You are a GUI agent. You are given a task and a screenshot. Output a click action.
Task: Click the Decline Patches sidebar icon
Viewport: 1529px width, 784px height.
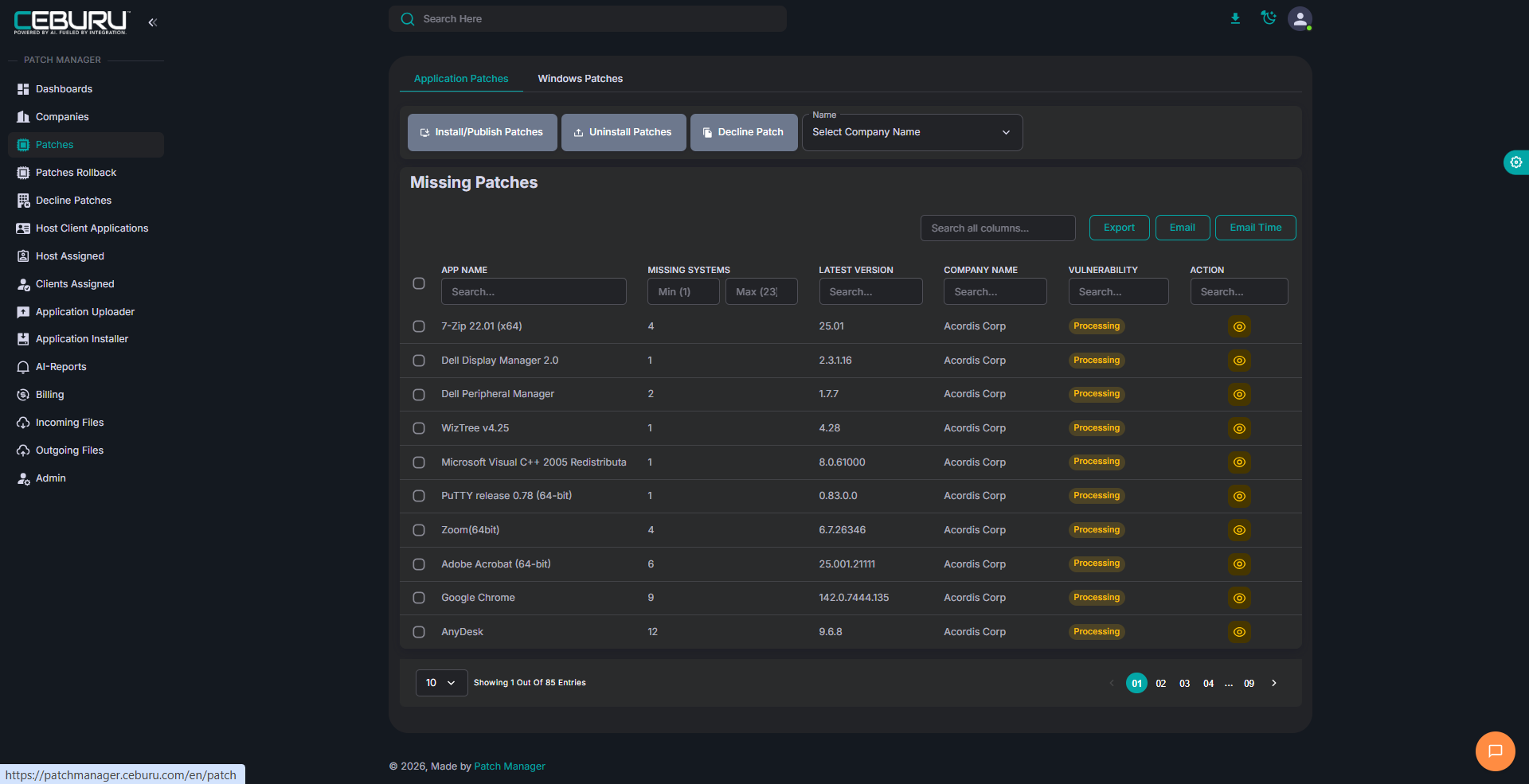click(x=23, y=201)
